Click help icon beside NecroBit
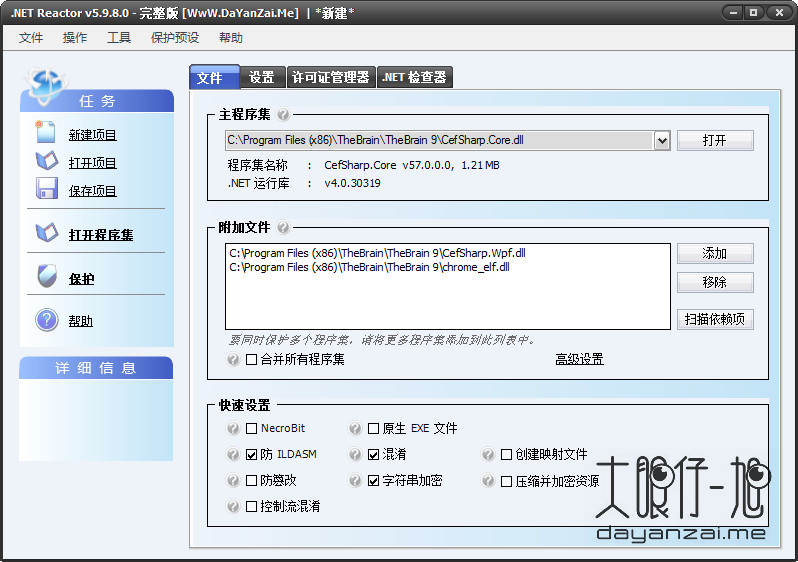This screenshot has height=562, width=798. (x=233, y=428)
